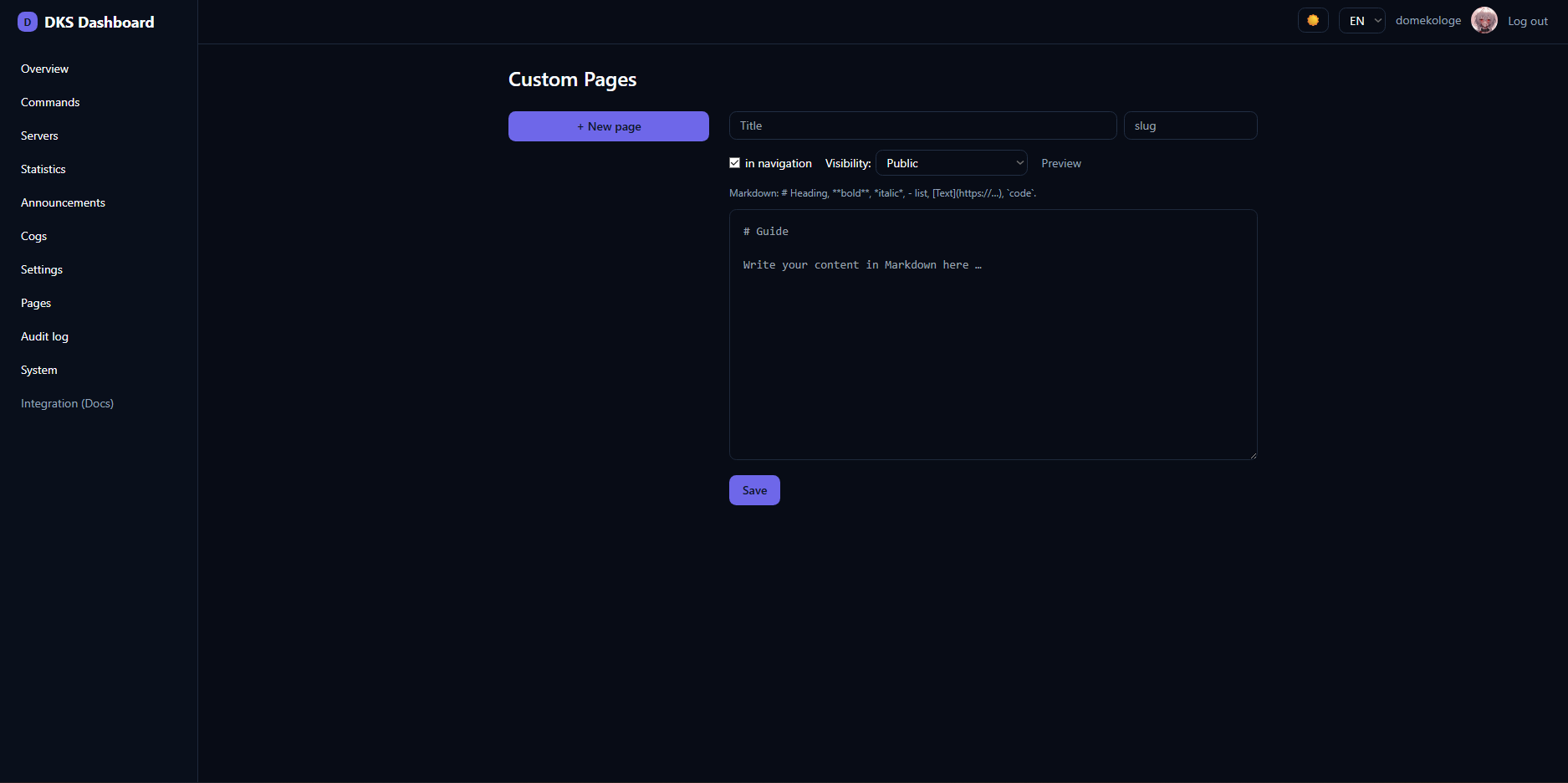The width and height of the screenshot is (1568, 783).
Task: Open Integration (Docs) link
Action: pyautogui.click(x=67, y=403)
